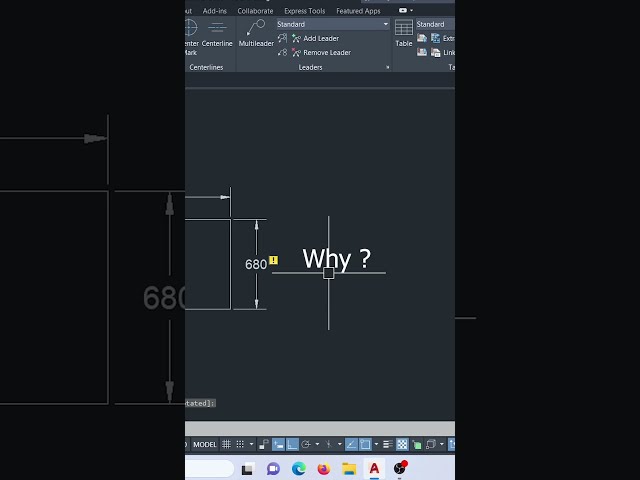Switch to AutoCAD taskbar icon
Screen dimensions: 640x480
tap(374, 469)
